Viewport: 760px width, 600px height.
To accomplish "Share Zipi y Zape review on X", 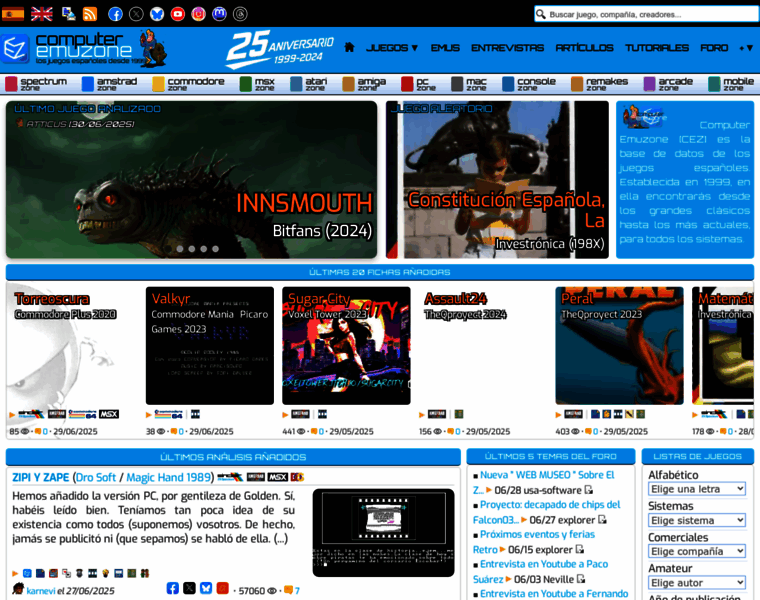I will pos(190,588).
